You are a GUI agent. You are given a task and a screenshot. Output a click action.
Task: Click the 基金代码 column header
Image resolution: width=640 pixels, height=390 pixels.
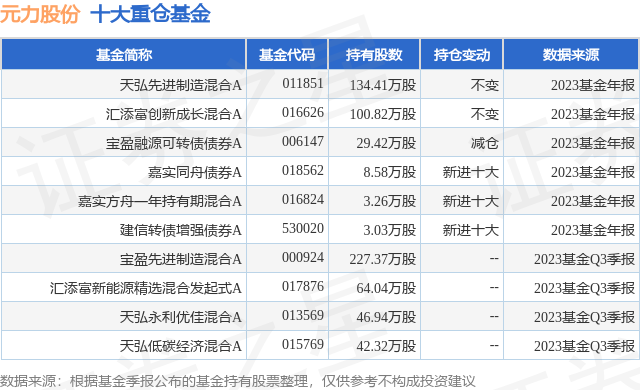[287, 55]
